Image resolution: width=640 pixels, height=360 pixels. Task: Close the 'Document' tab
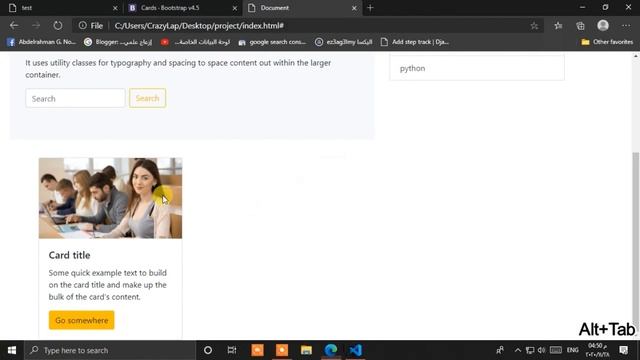click(354, 8)
